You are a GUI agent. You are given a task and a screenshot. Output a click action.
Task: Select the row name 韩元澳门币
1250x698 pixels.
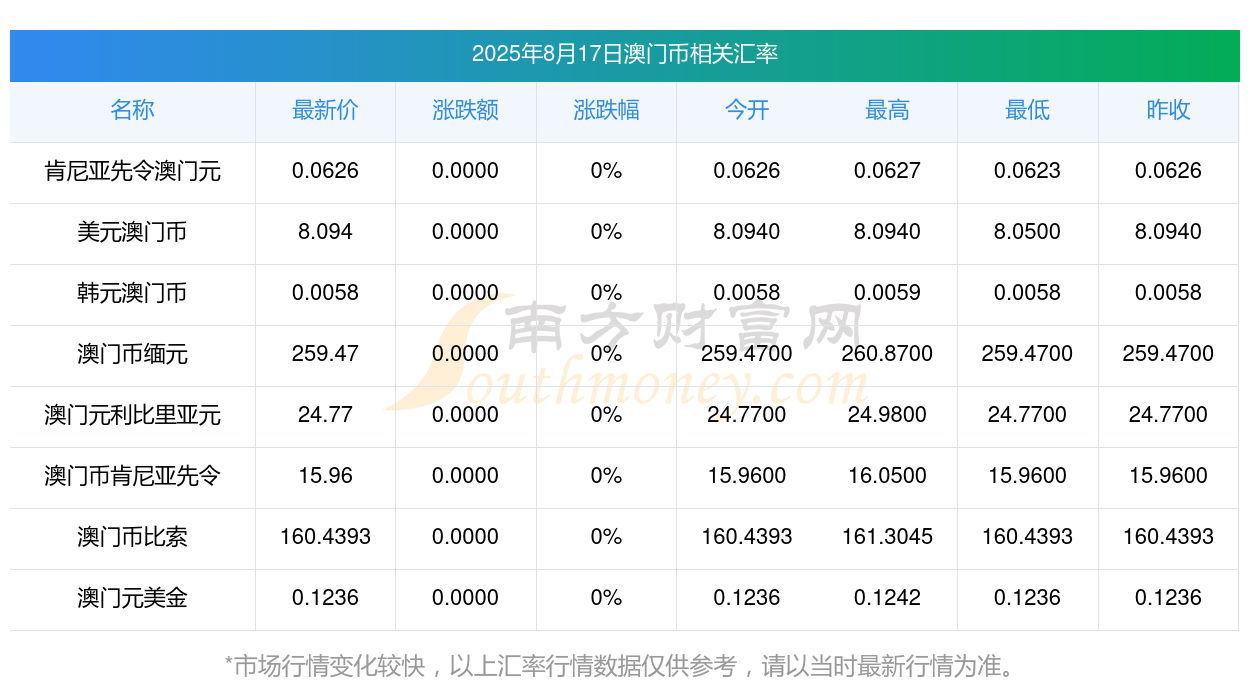click(132, 293)
